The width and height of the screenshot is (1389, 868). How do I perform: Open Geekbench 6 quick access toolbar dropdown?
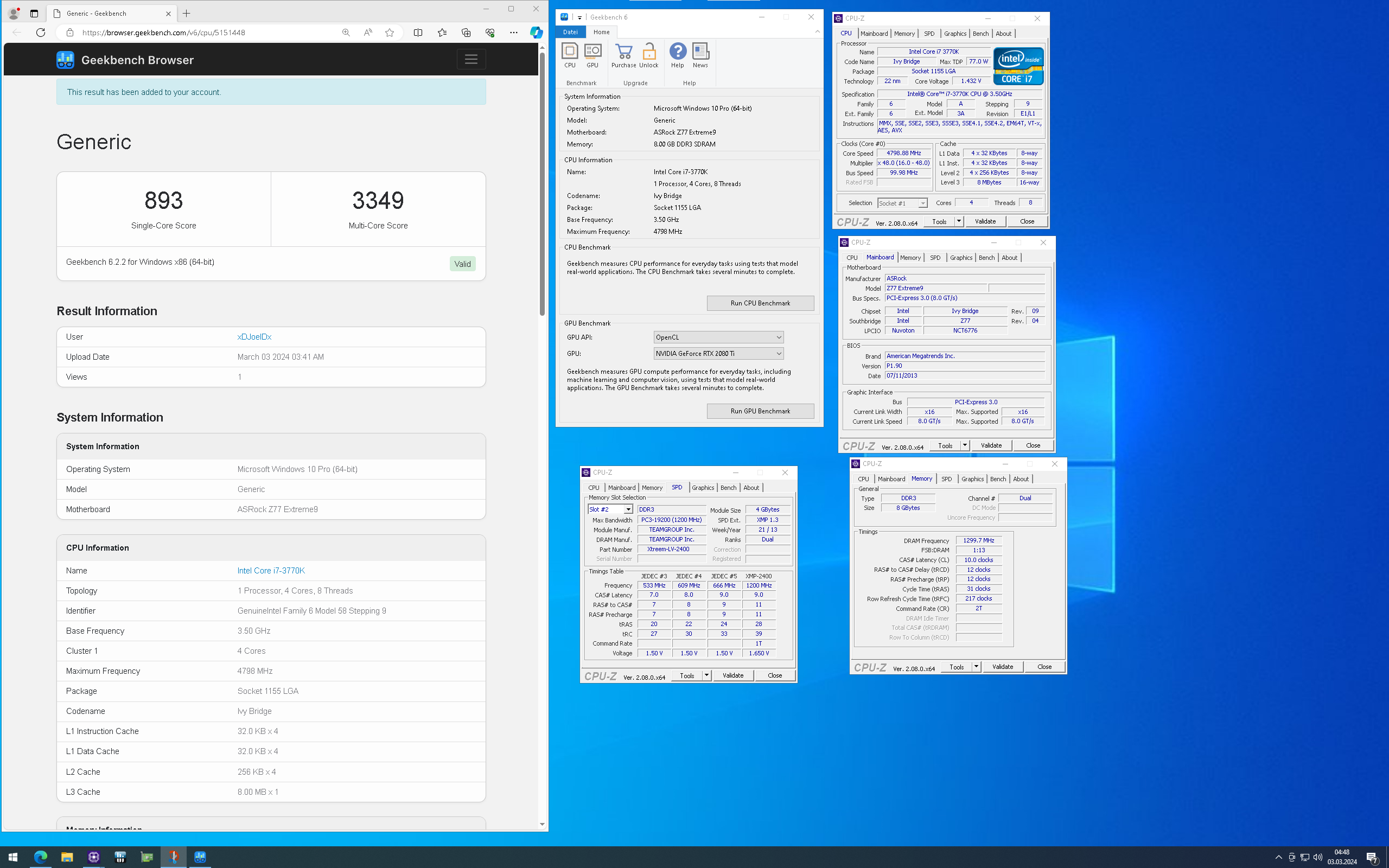click(579, 17)
